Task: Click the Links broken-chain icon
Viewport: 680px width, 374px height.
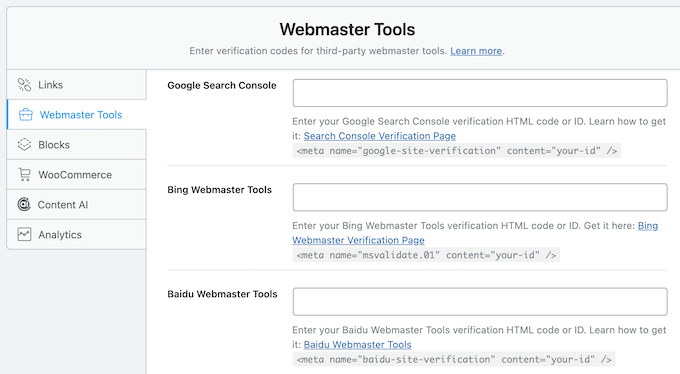Action: click(24, 85)
